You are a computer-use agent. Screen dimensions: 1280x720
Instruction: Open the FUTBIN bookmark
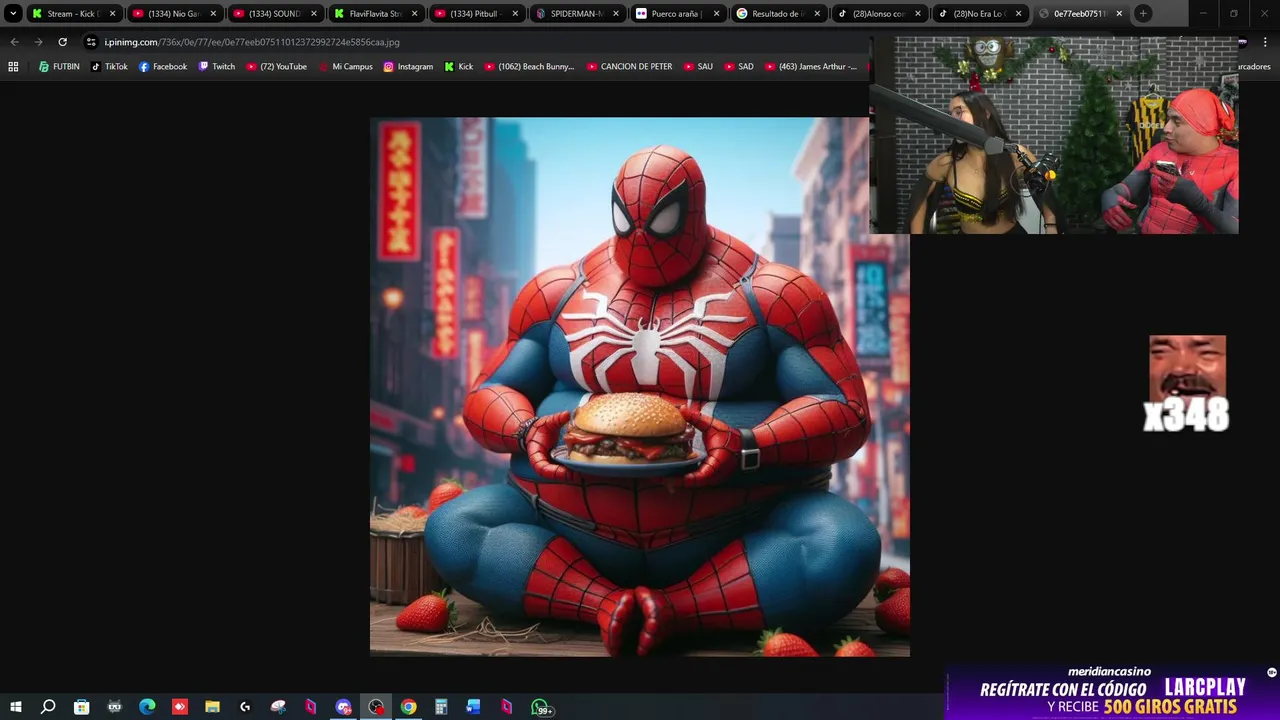(59, 66)
